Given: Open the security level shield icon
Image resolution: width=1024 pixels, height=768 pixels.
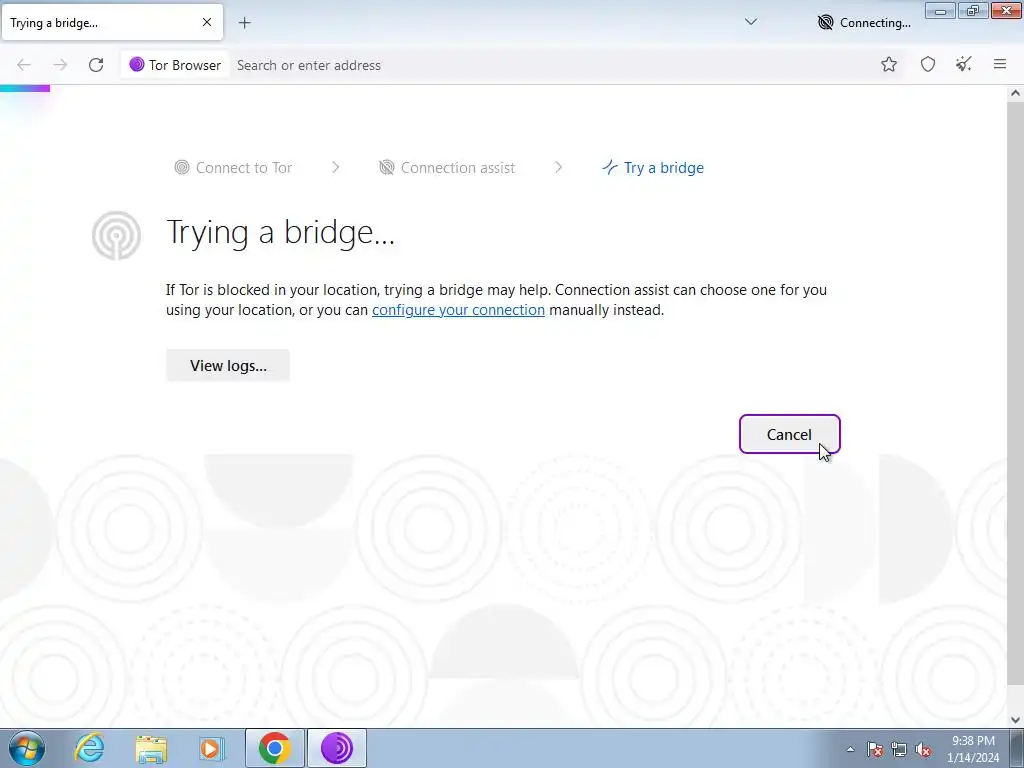Looking at the screenshot, I should coord(927,64).
